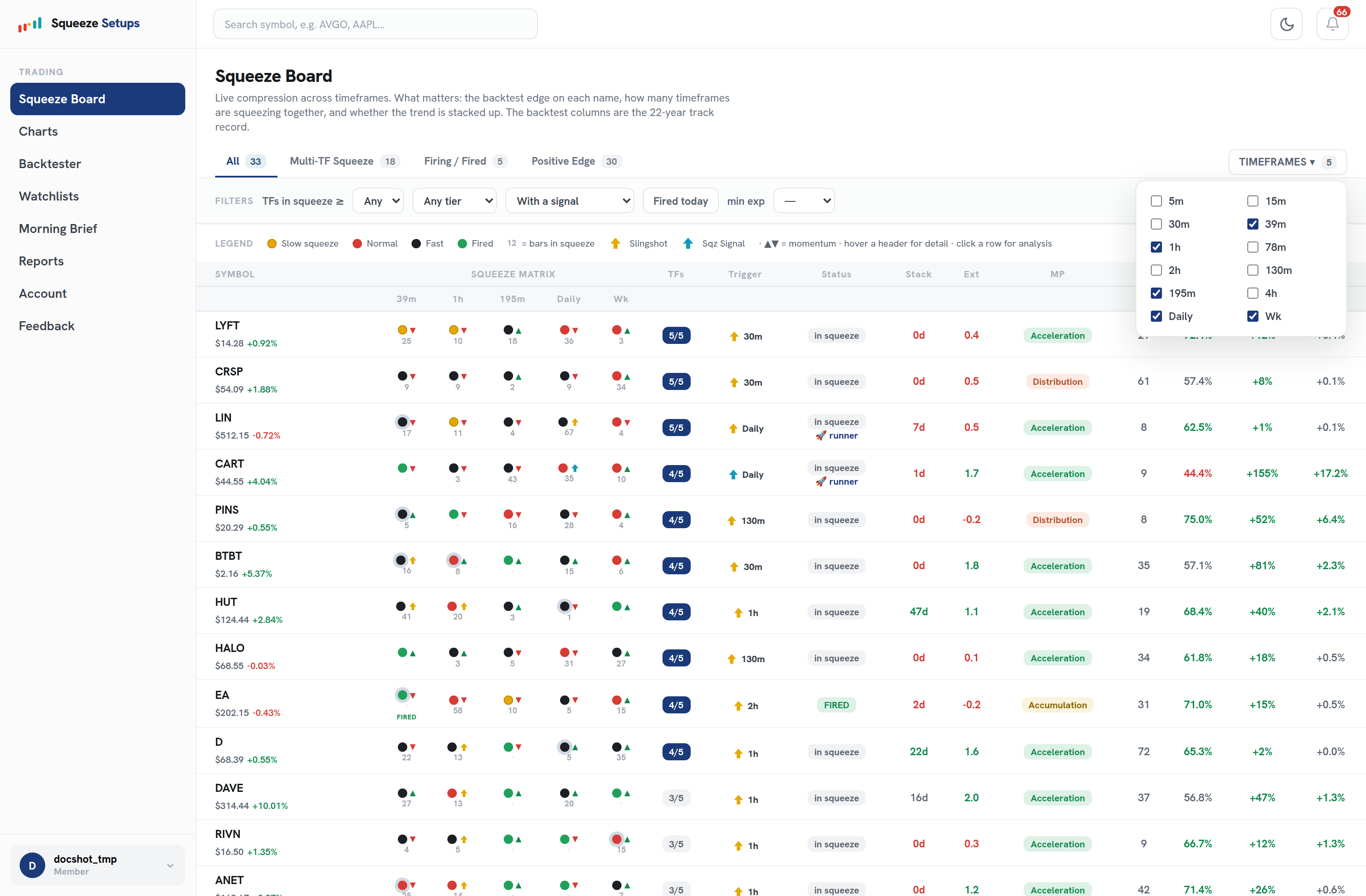The height and width of the screenshot is (896, 1366).
Task: Enable the 15m timeframe checkbox
Action: [x=1253, y=201]
